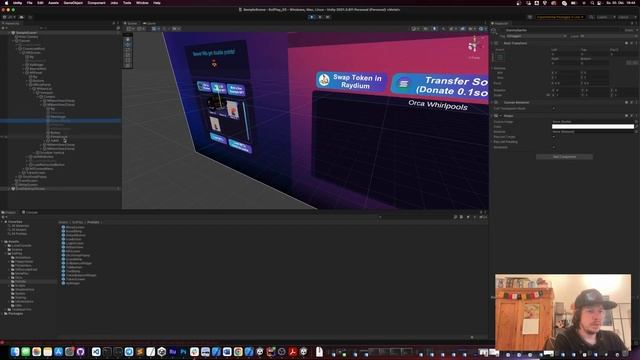Open the Window menu

pos(142,3)
